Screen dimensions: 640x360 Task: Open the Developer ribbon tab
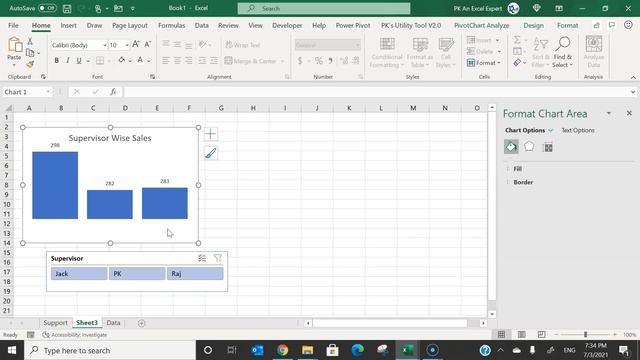[x=287, y=25]
